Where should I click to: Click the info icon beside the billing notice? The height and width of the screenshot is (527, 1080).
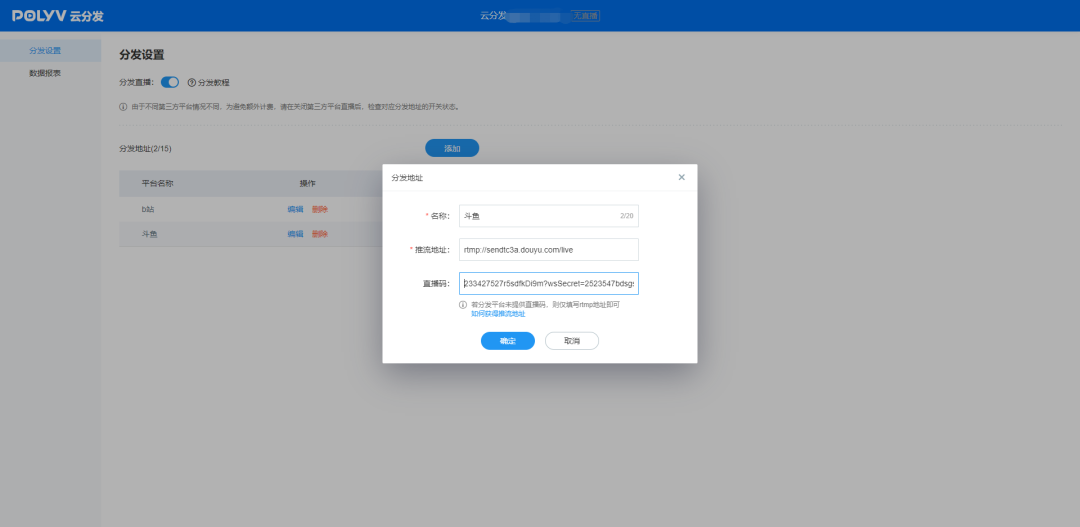tap(123, 106)
